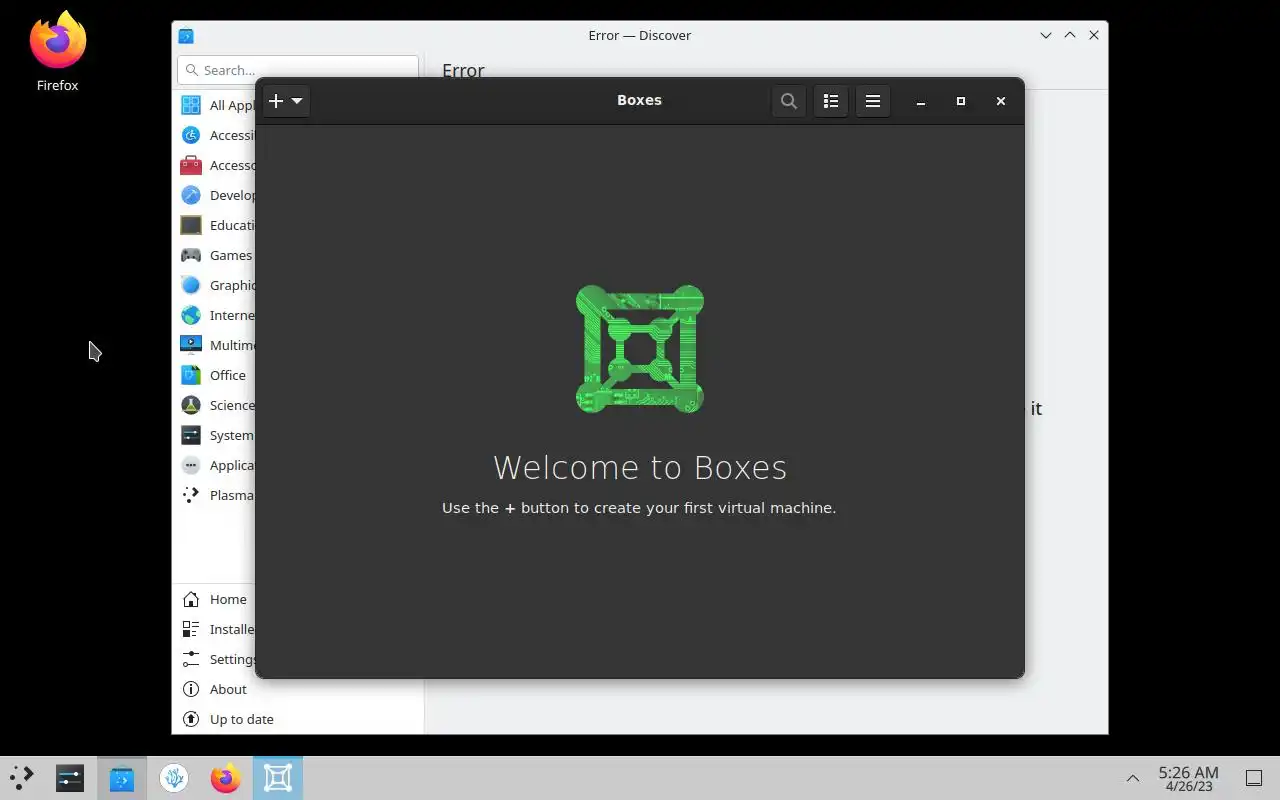The height and width of the screenshot is (800, 1280).
Task: Click the show desktop button
Action: [1253, 778]
